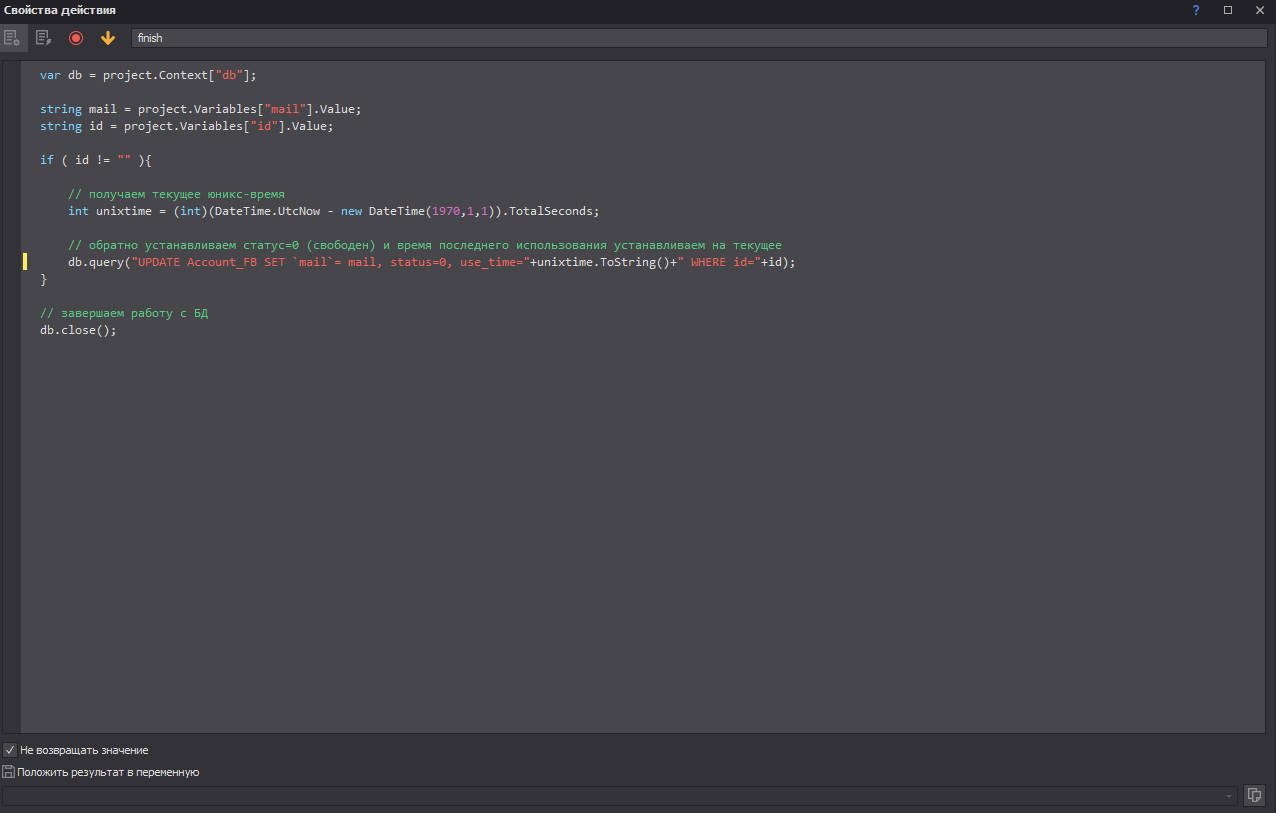Viewport: 1276px width, 813px height.
Task: Edit the action name field containing finish
Action: (x=699, y=38)
